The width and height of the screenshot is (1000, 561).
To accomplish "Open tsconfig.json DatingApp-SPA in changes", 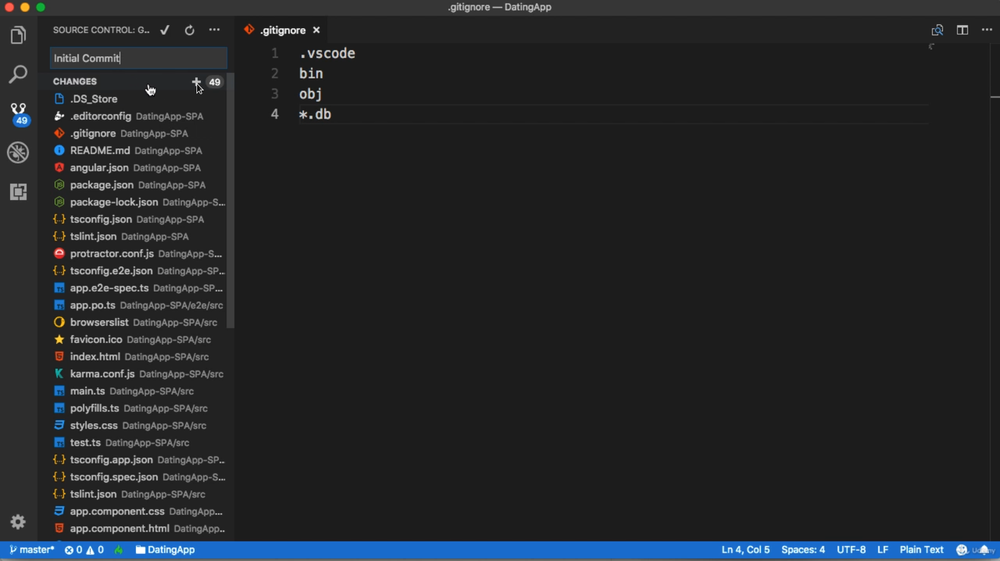I will tap(138, 219).
